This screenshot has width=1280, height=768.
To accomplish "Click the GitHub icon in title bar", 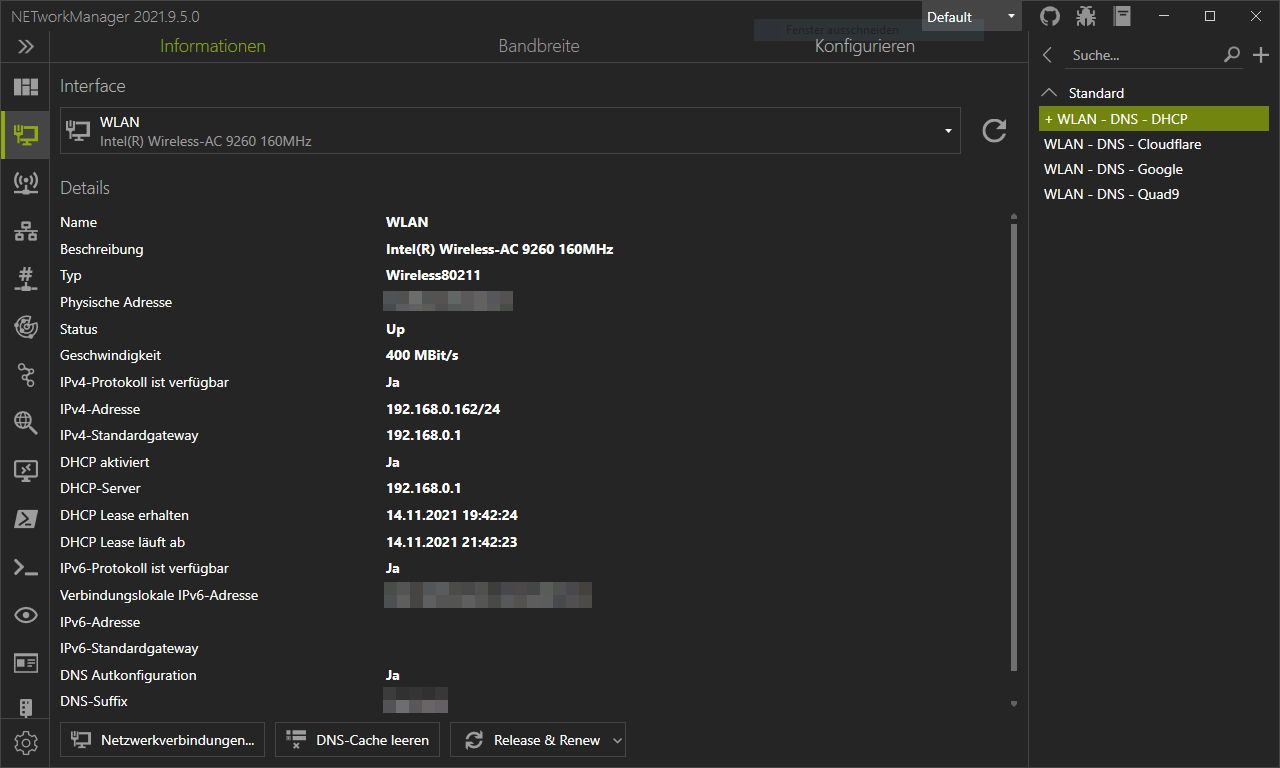I will click(x=1050, y=16).
